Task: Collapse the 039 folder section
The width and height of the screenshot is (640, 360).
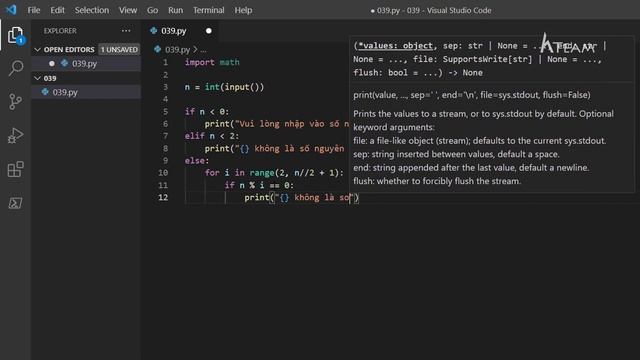Action: (38, 78)
